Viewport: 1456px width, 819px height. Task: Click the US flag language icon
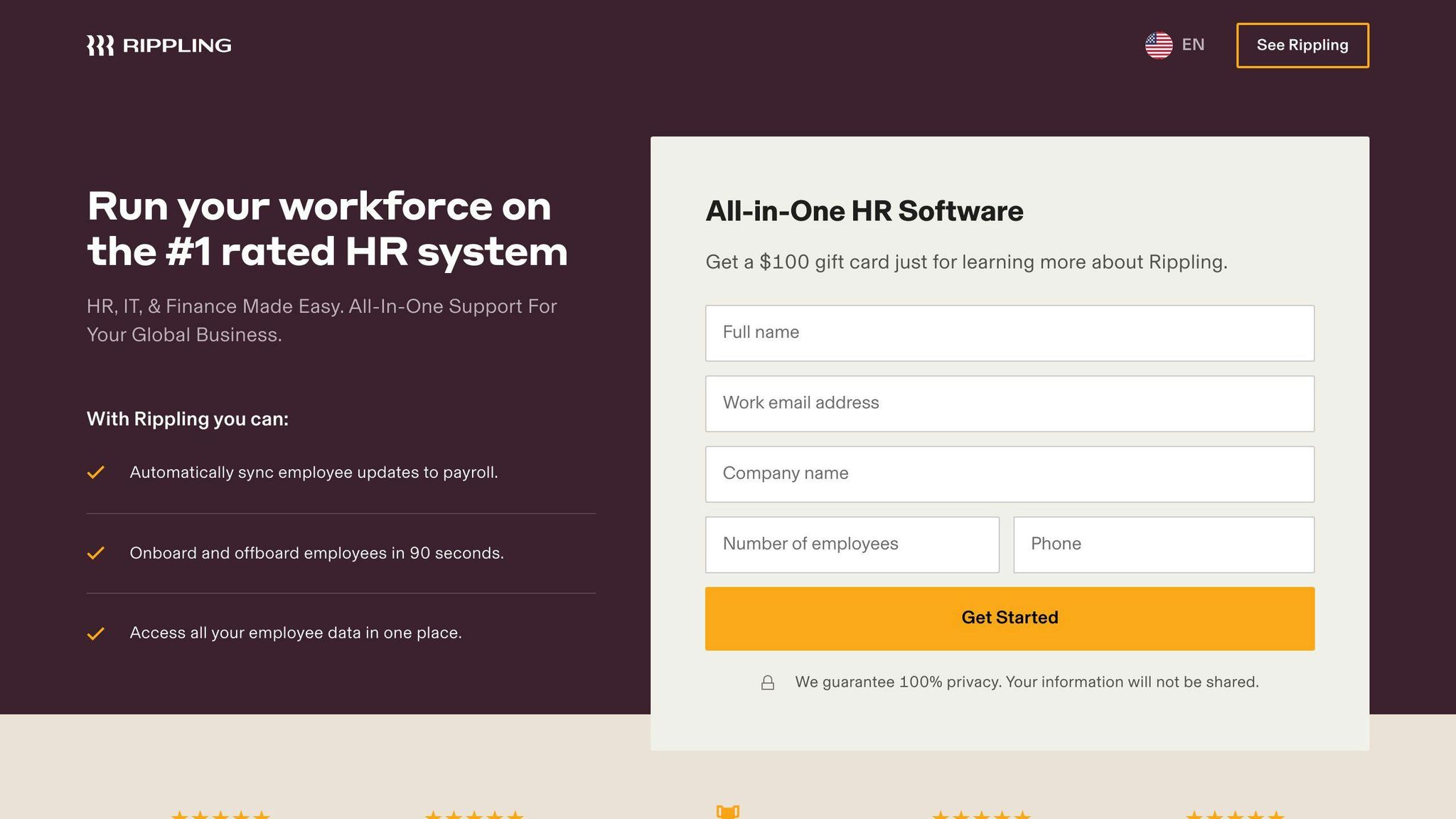1158,45
